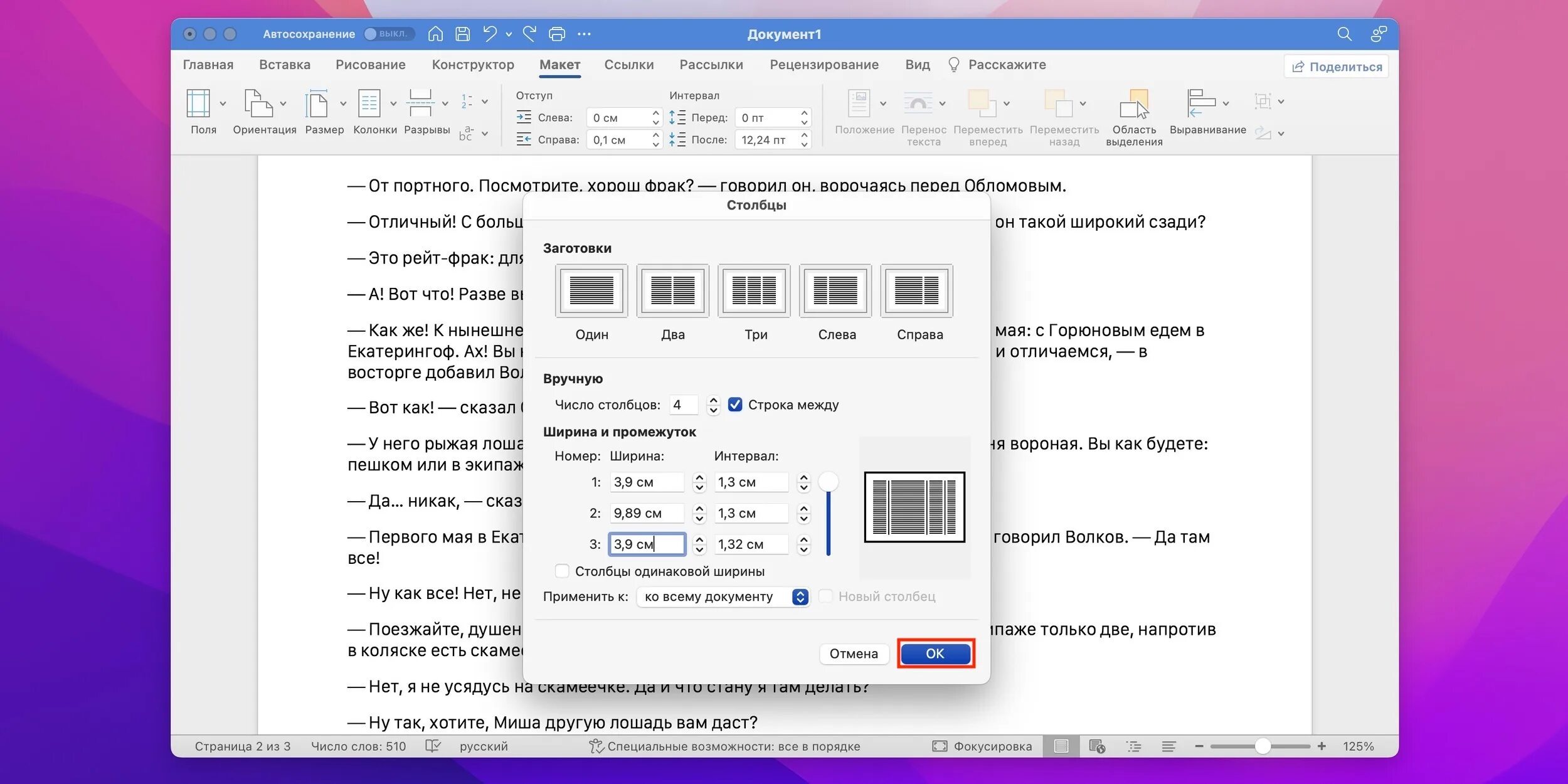Screen dimensions: 1568x784
Task: Click the Колонки columns icon
Action: click(x=369, y=103)
